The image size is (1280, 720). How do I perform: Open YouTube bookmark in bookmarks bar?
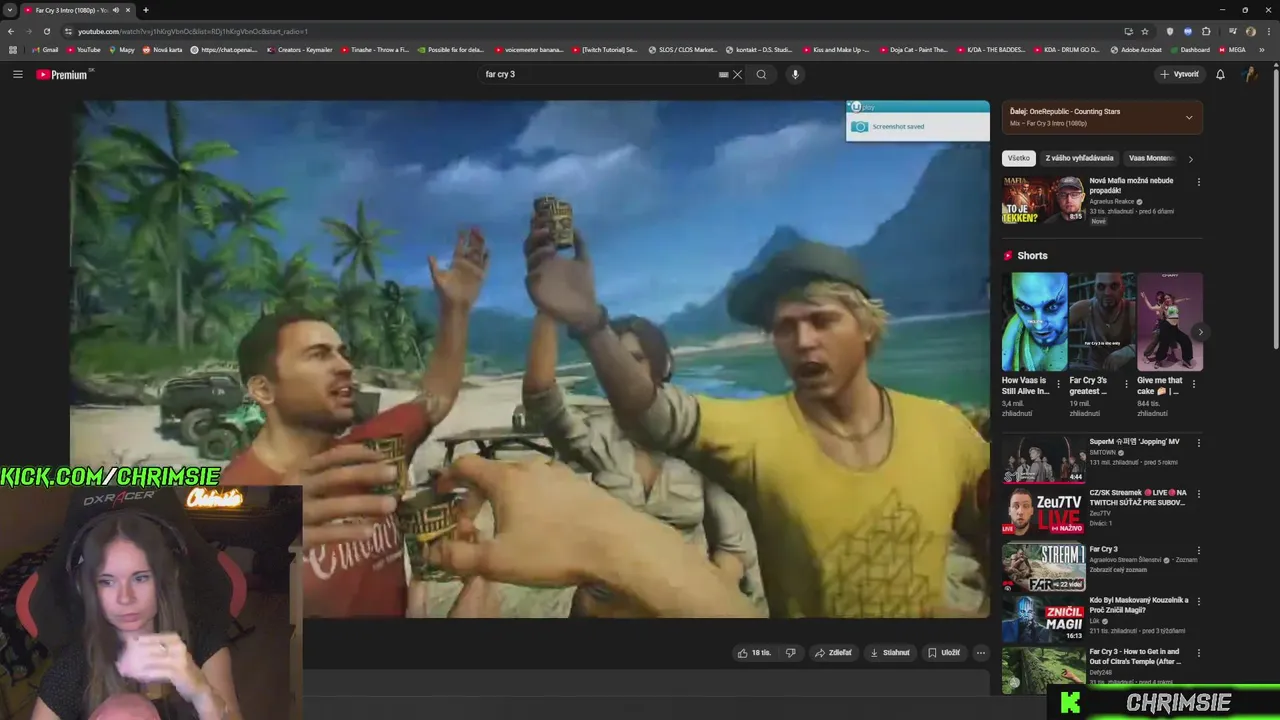(x=83, y=49)
